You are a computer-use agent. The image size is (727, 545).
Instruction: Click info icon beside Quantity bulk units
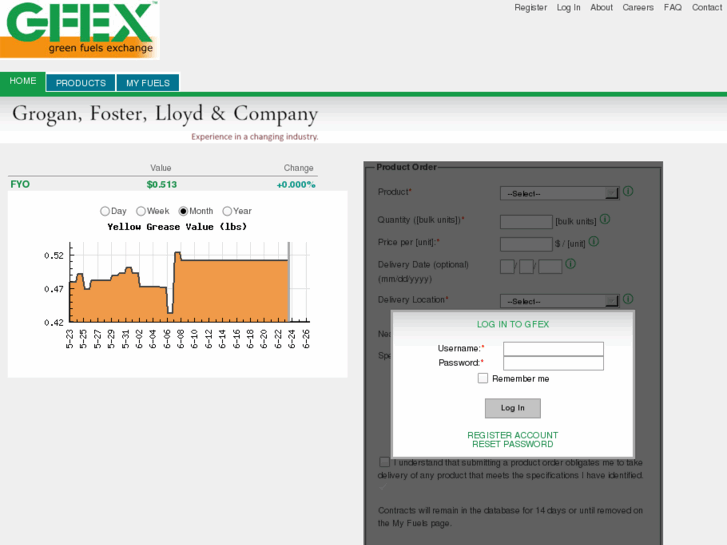click(605, 219)
